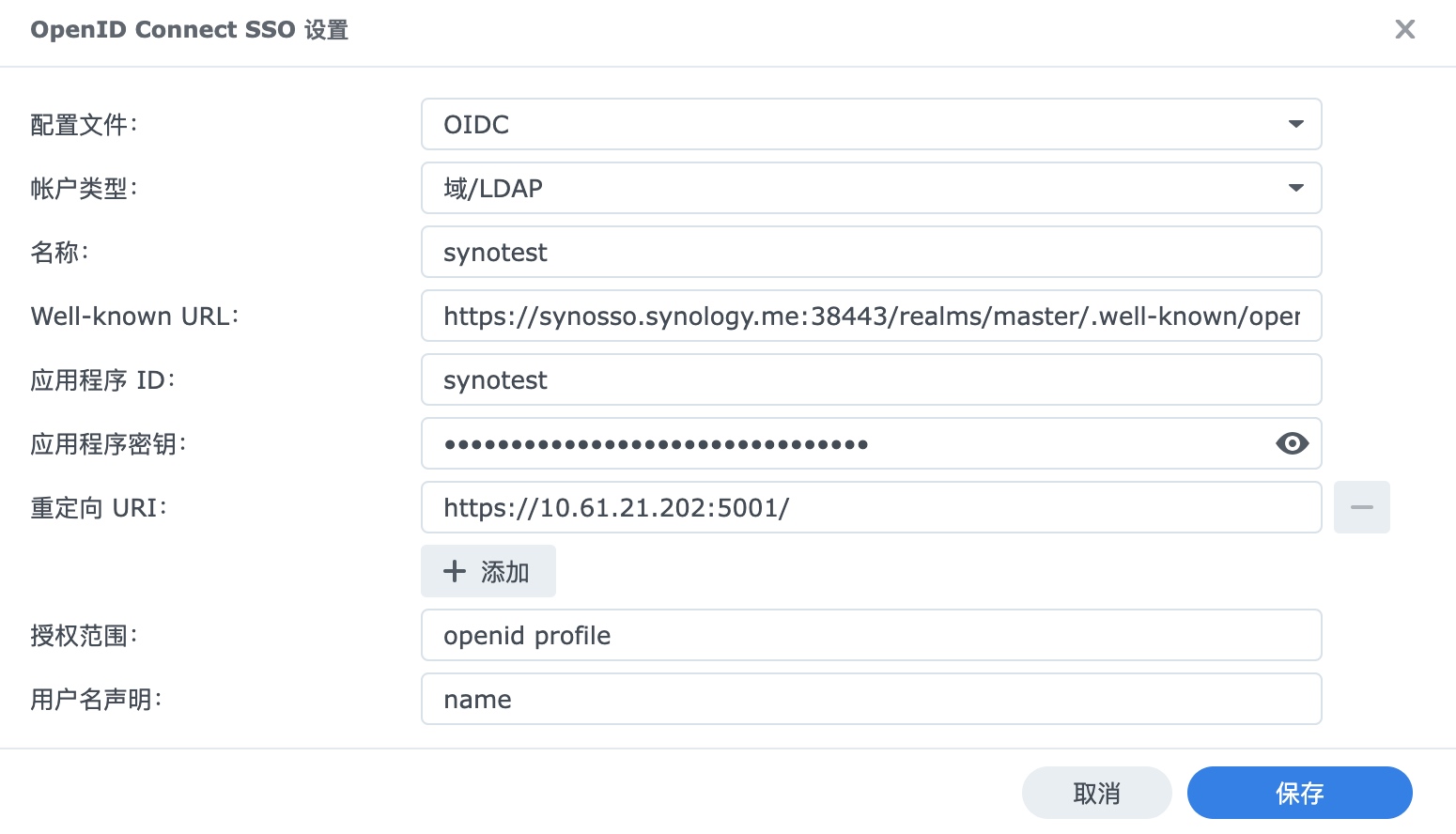Edit the 重定向 URI field
The image size is (1456, 834).
(872, 507)
